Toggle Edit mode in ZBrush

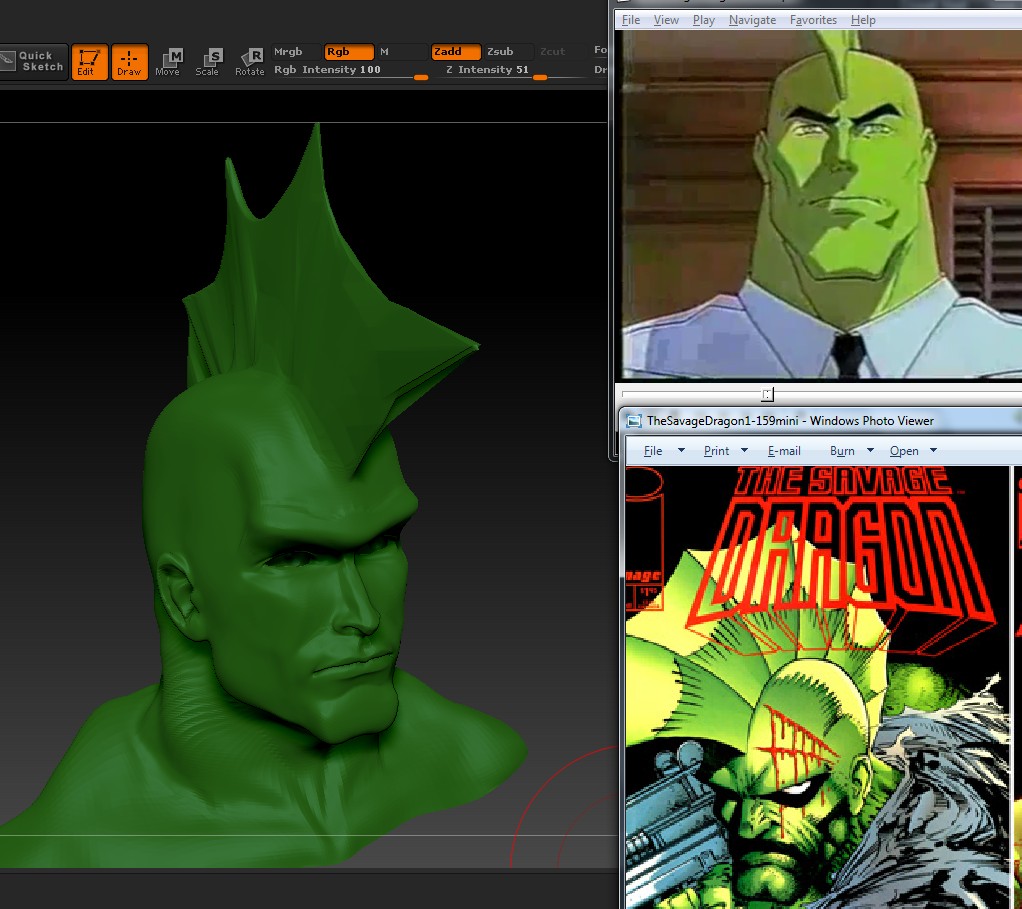[89, 62]
